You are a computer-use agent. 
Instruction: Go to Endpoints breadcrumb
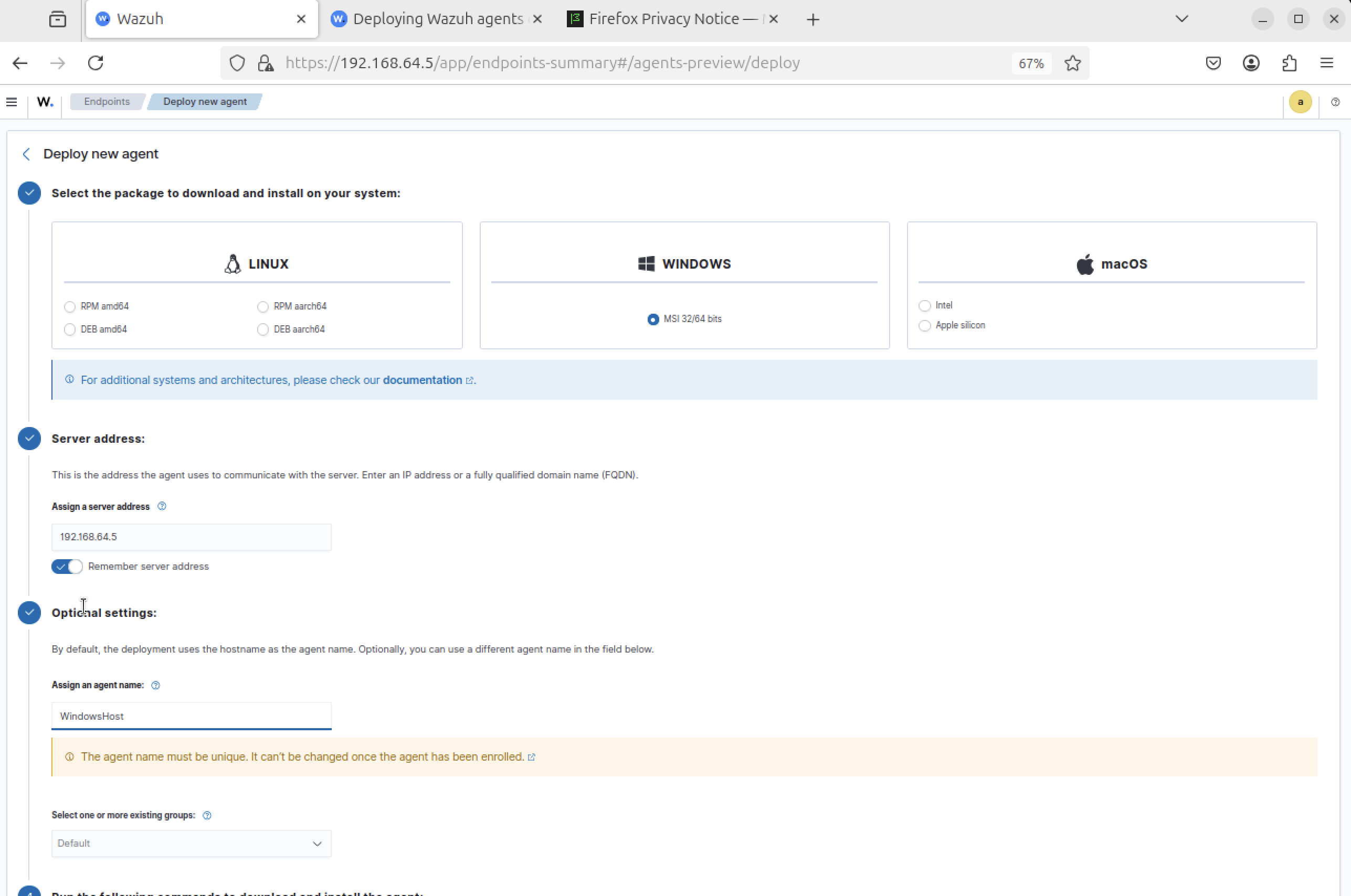click(x=107, y=102)
